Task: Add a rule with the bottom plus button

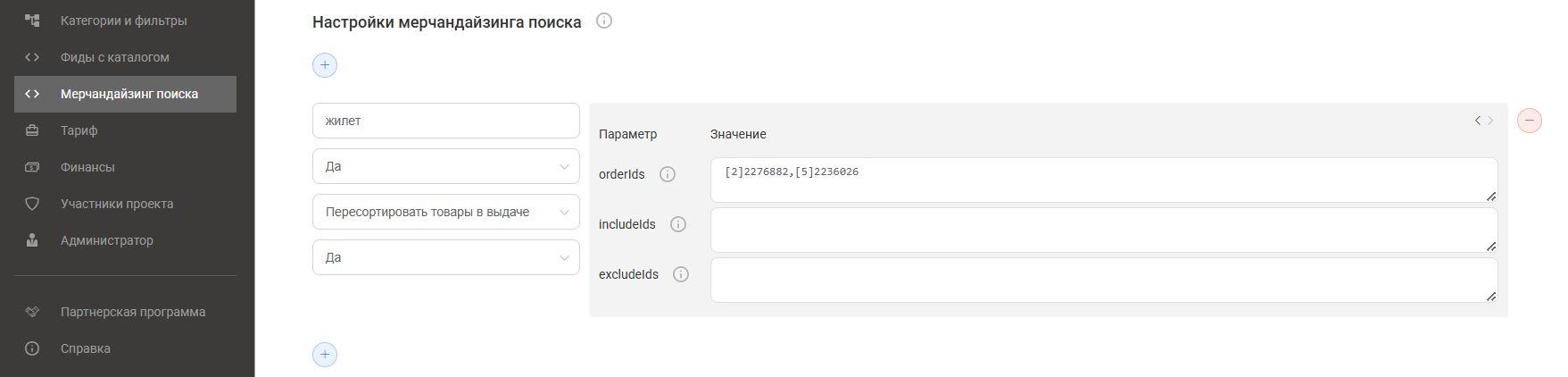Action: [x=325, y=355]
